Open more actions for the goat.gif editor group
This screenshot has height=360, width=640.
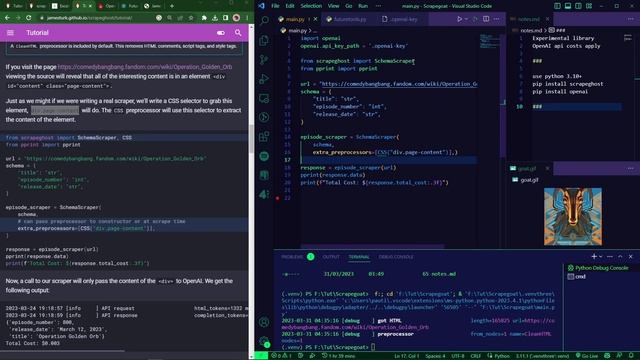(x=631, y=168)
